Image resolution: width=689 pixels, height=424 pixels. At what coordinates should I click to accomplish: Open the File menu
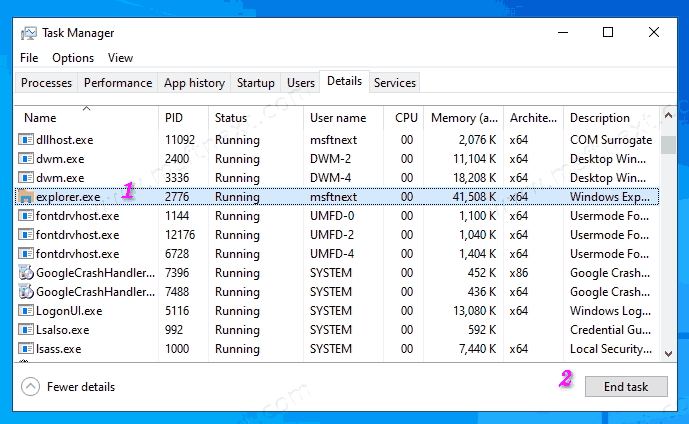(29, 58)
